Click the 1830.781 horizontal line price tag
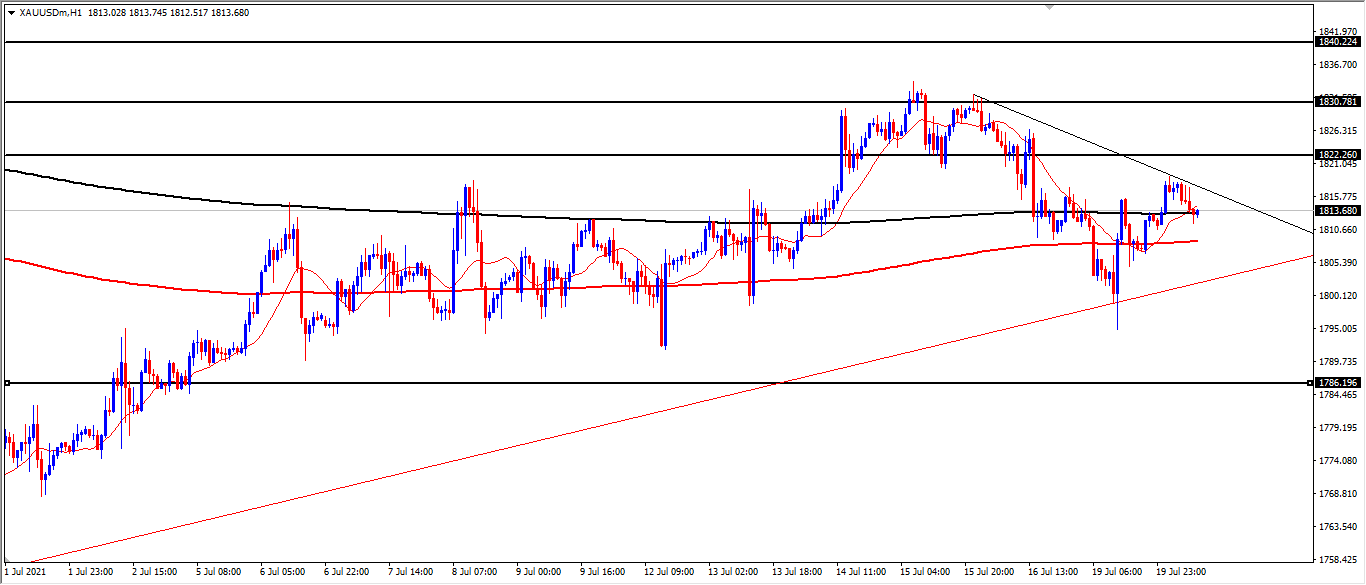Screen dimensions: 1366x585 coord(1339,101)
